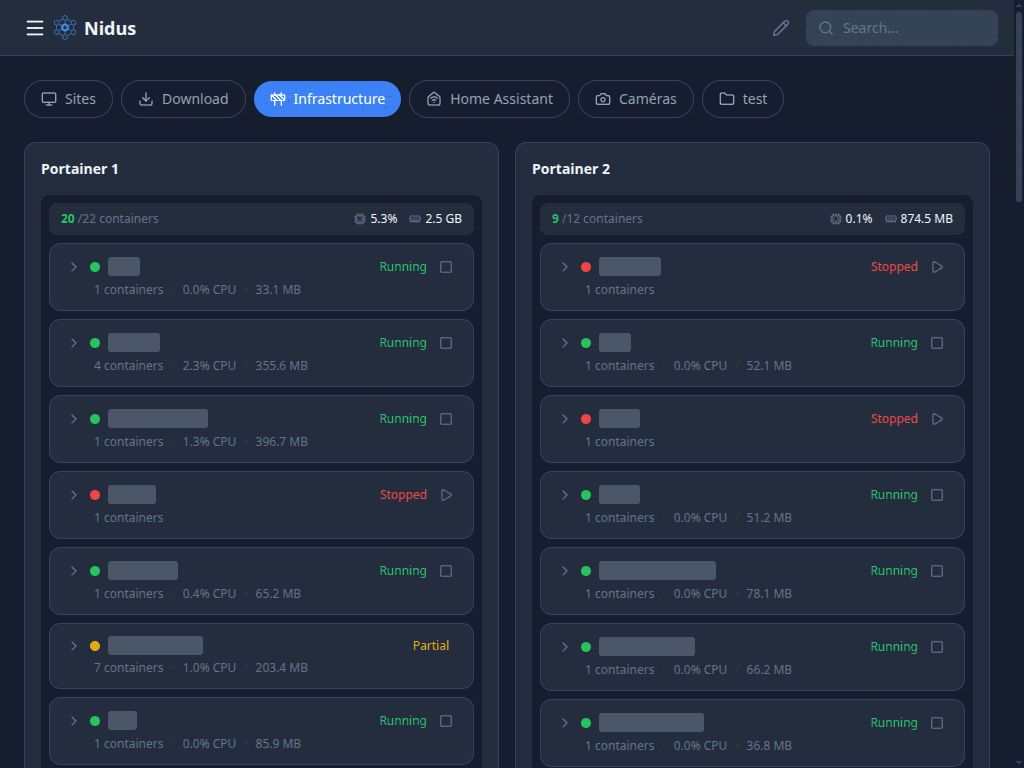1024x768 pixels.
Task: Click the Nidus atom logo icon
Action: [64, 27]
